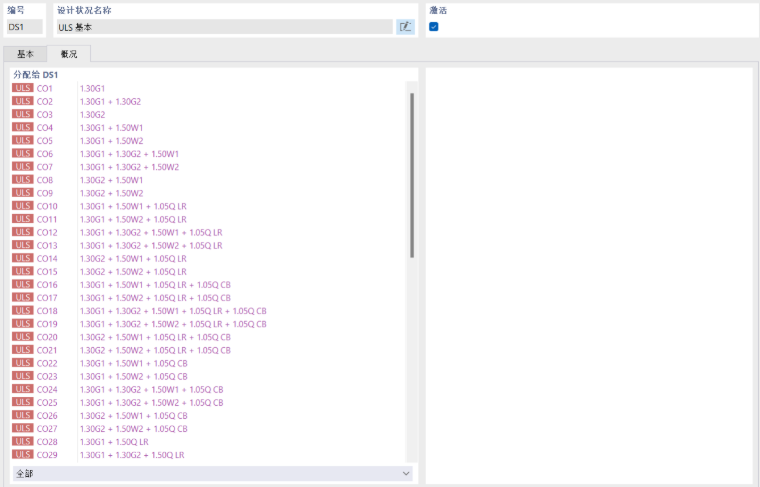Click the ULS badge next to CO1
This screenshot has height=487, width=760.
coord(23,88)
